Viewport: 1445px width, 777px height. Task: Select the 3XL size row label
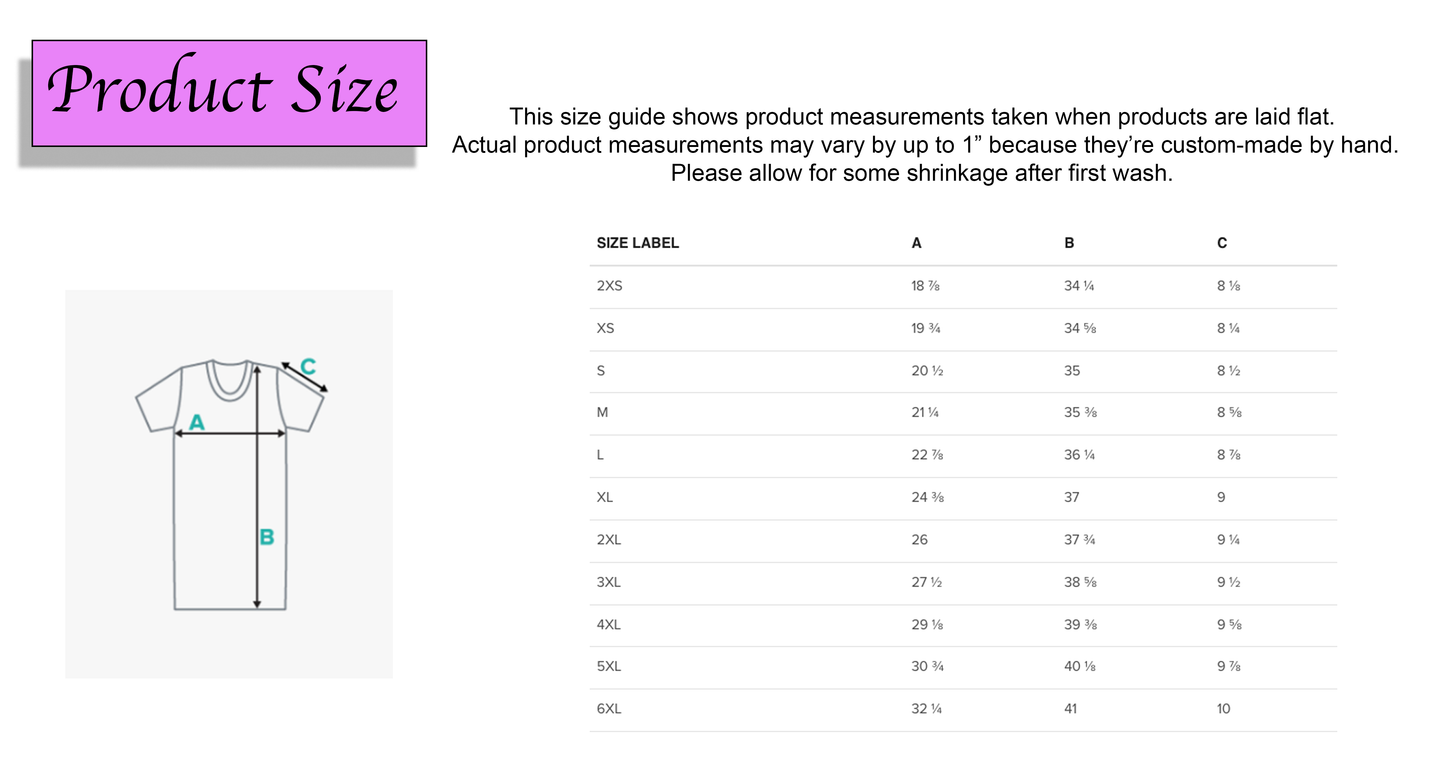(x=608, y=582)
